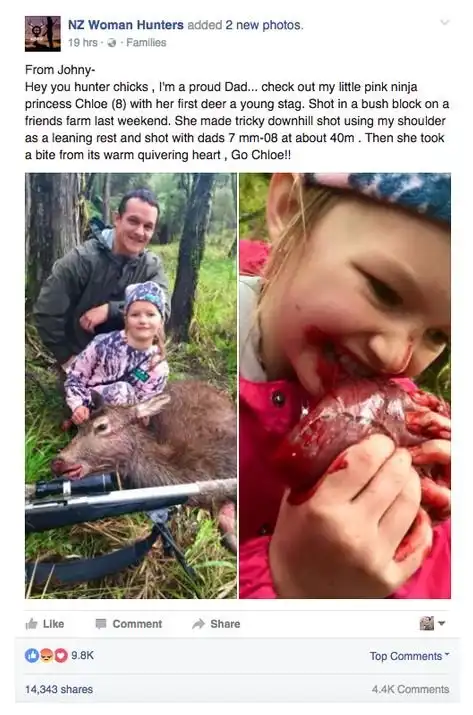Click the angry reaction emoji icon
The height and width of the screenshot is (715, 473).
click(46, 656)
